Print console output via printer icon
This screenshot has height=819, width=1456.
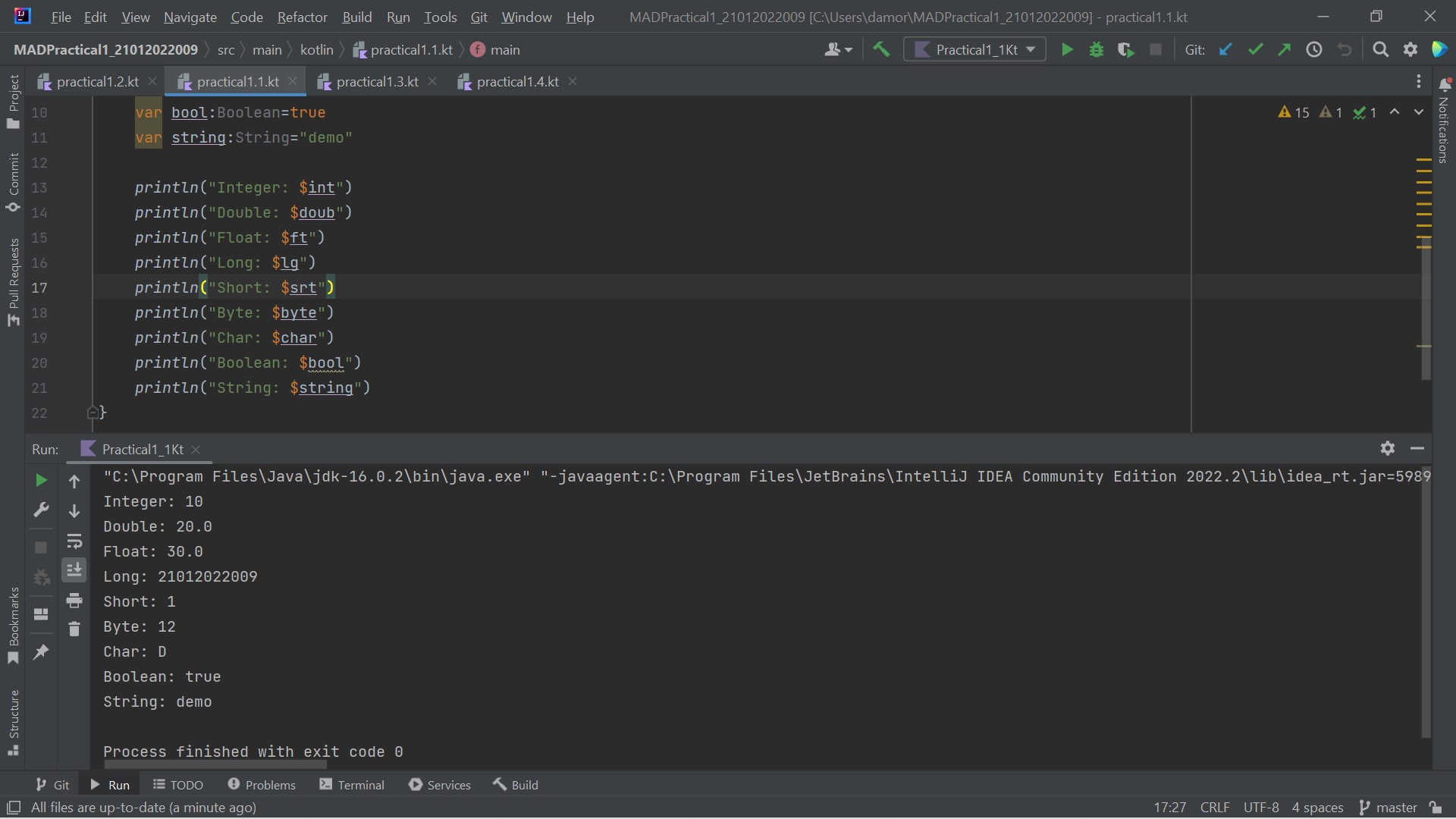pyautogui.click(x=74, y=600)
